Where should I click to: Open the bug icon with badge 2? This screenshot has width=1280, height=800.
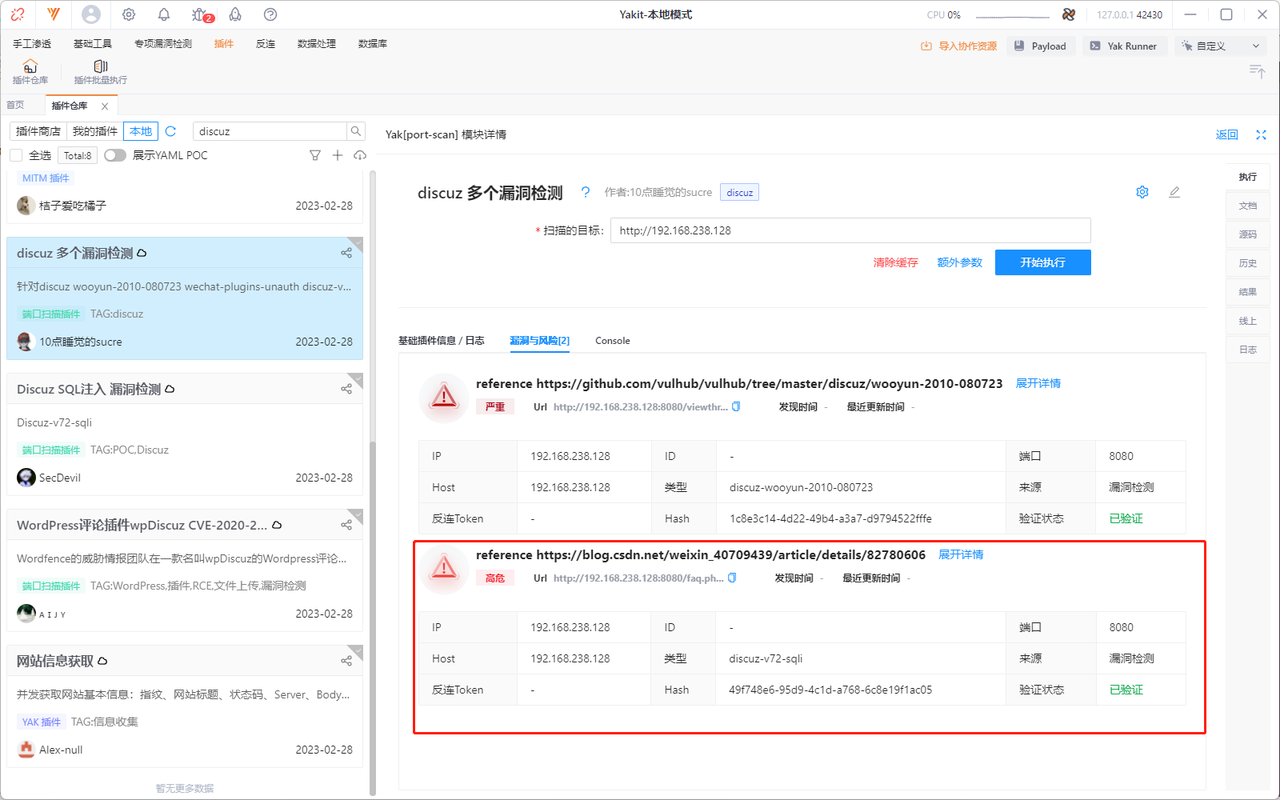click(x=200, y=14)
